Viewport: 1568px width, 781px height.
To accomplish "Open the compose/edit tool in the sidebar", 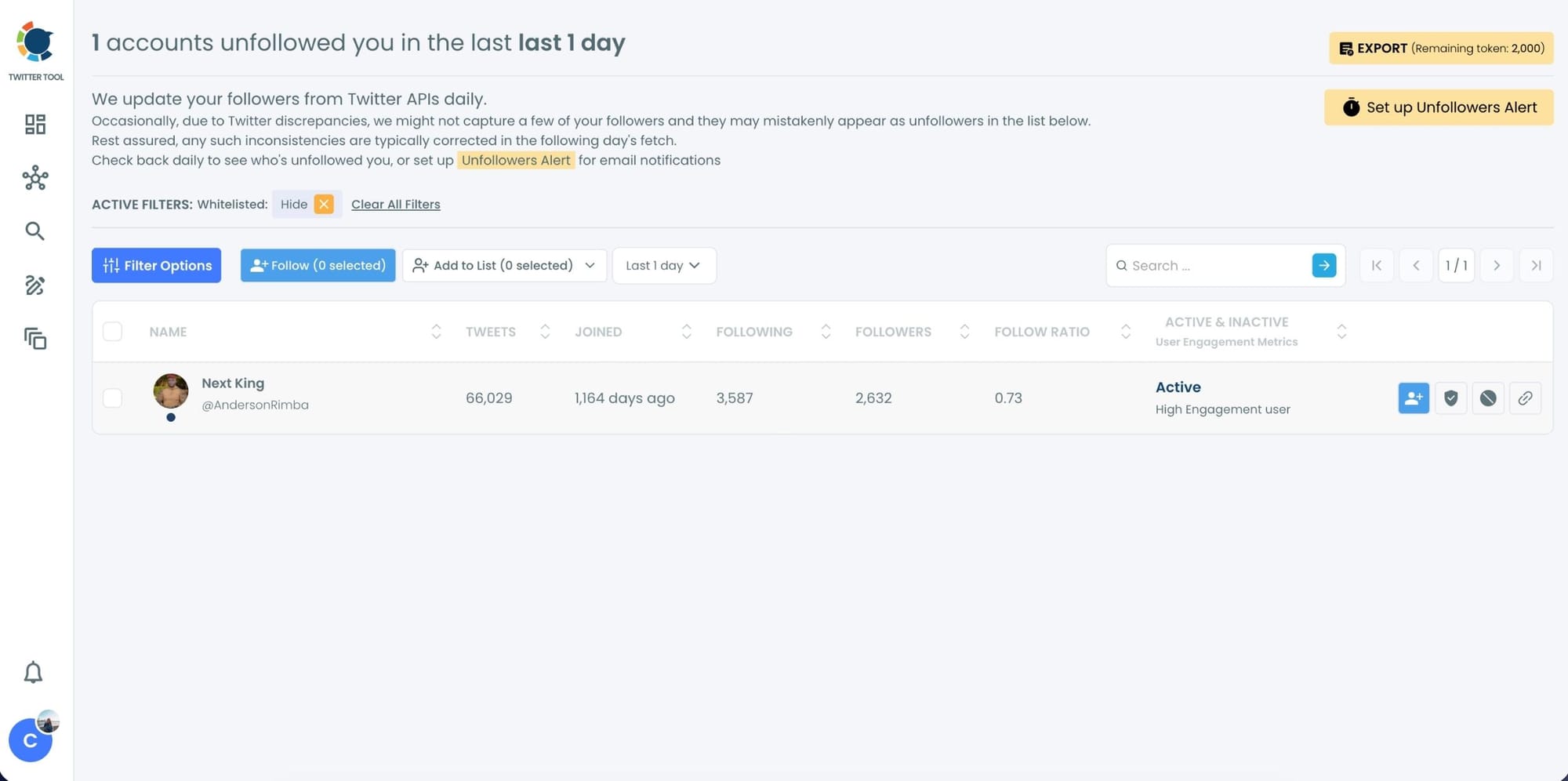I will [34, 285].
